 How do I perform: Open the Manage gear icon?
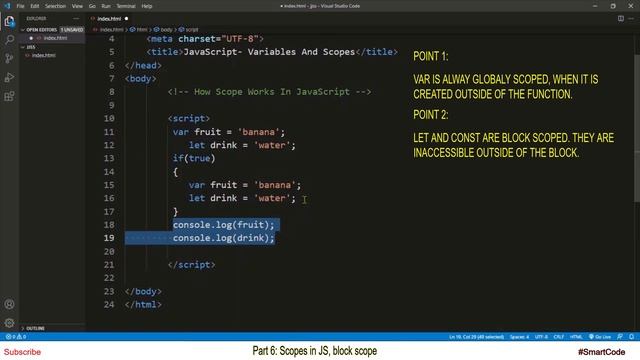click(x=9, y=323)
